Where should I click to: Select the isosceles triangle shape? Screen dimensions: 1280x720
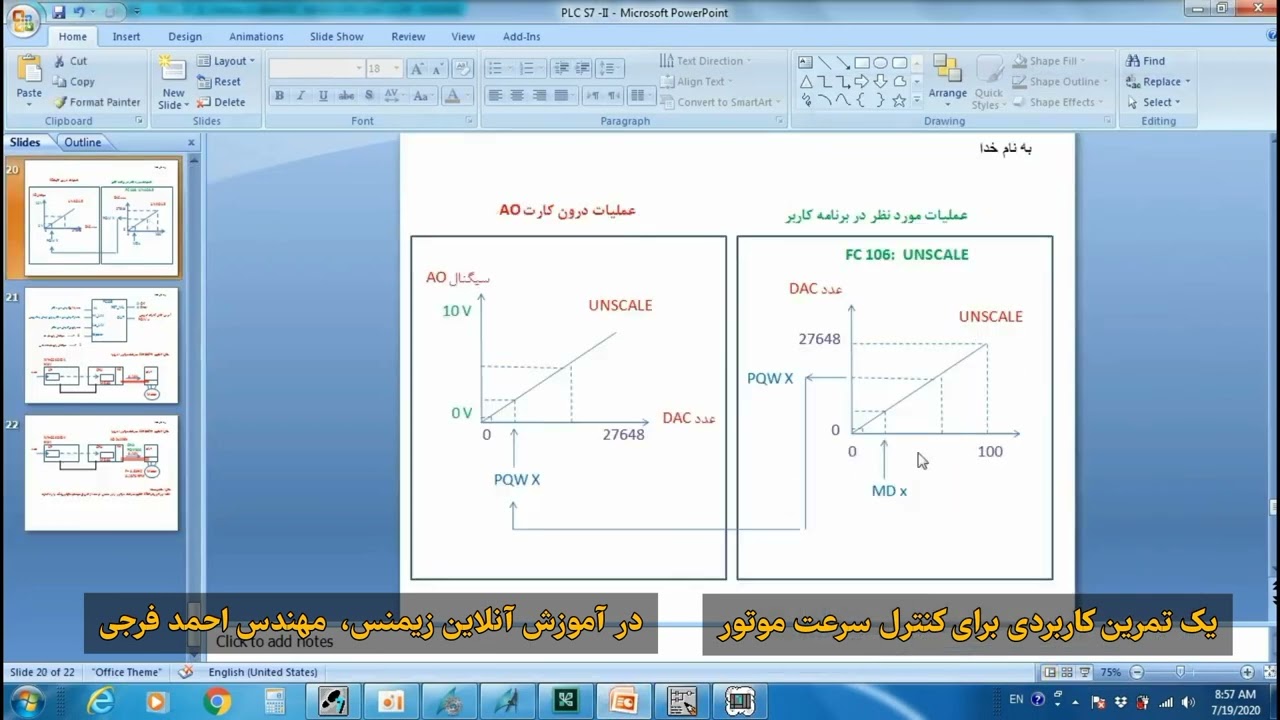click(x=805, y=81)
